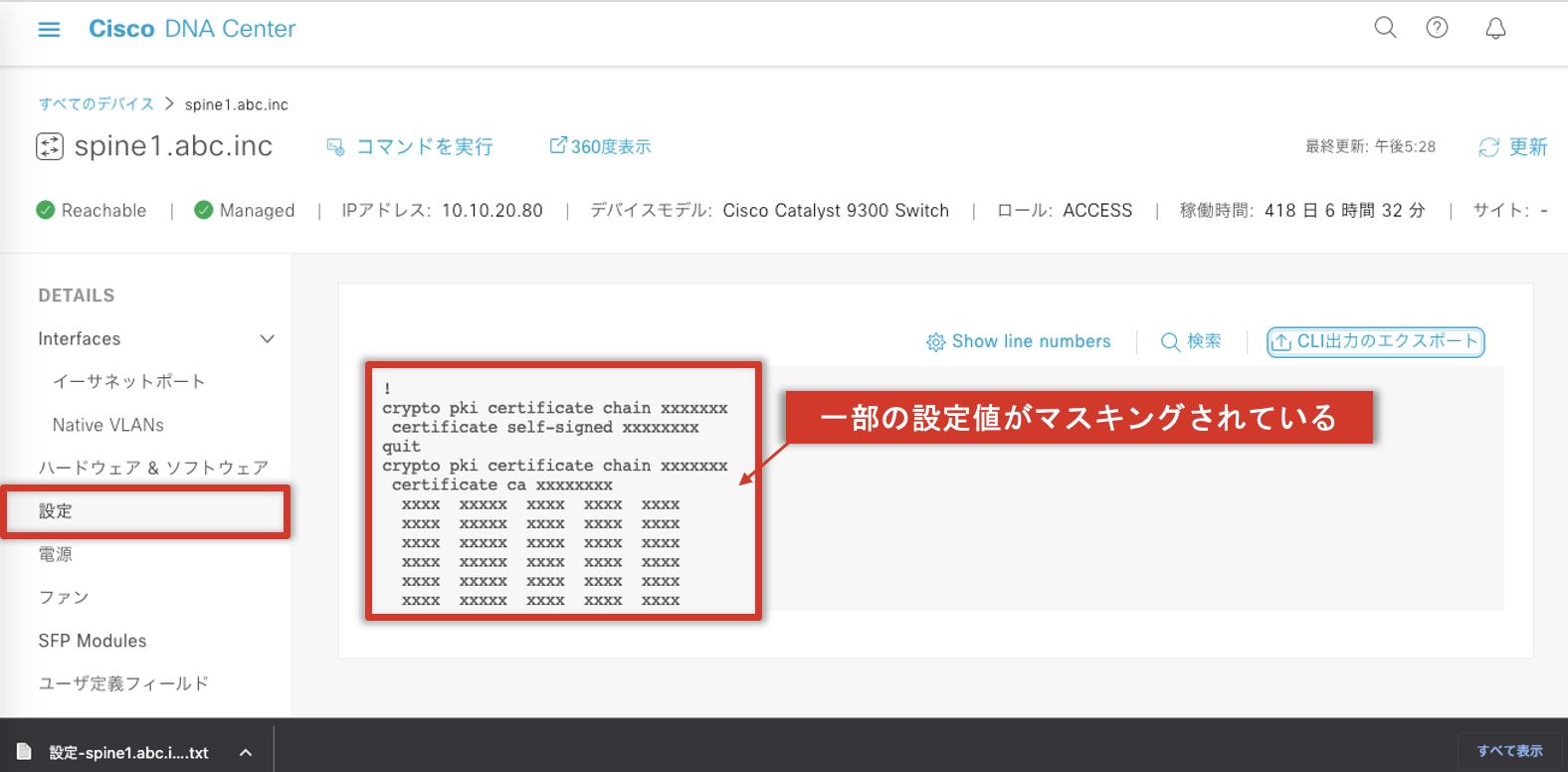The width and height of the screenshot is (1568, 772).
Task: Click the Reachable status label
Action: click(103, 210)
